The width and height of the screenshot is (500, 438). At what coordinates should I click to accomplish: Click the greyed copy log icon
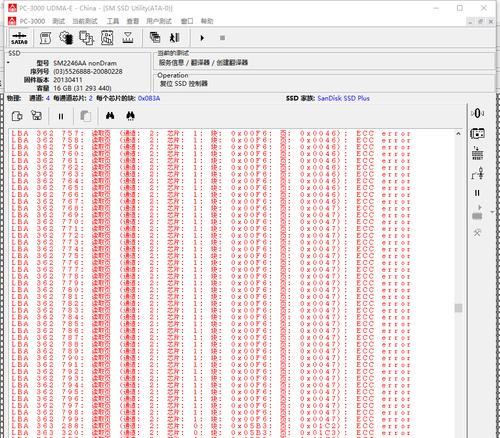[86, 116]
